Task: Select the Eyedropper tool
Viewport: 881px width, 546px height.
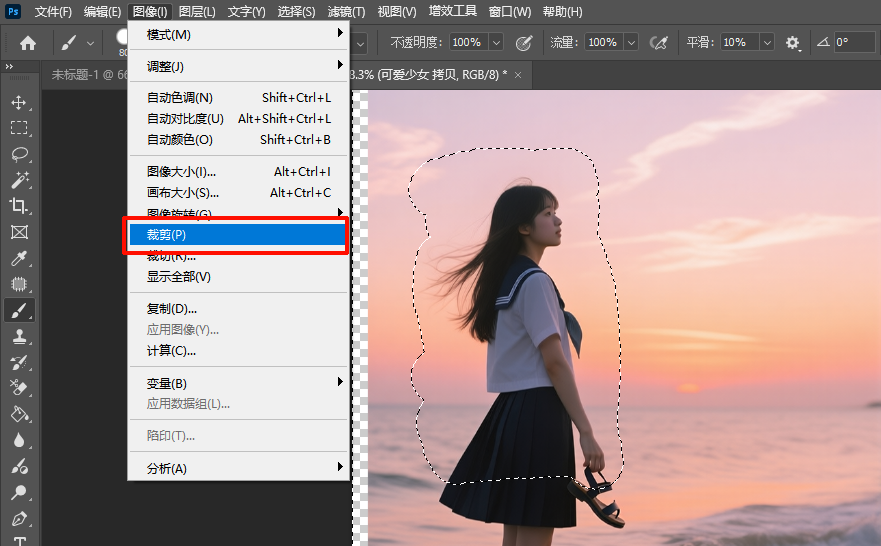Action: click(x=18, y=258)
